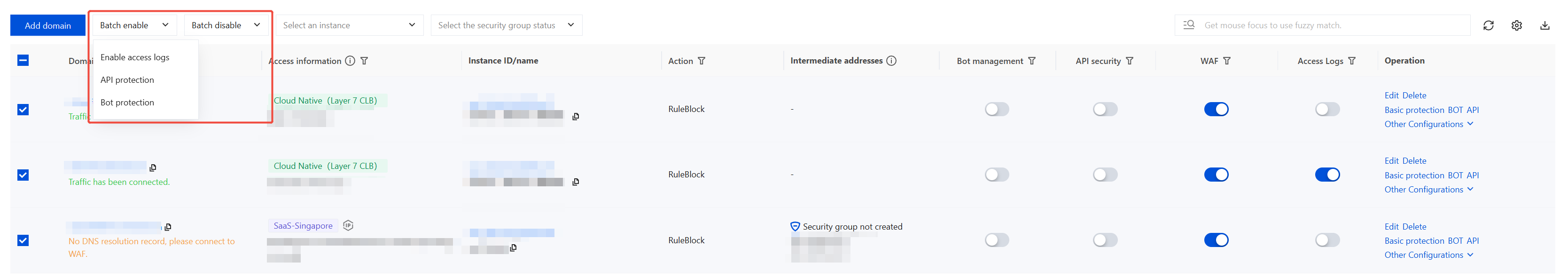The image size is (1568, 279).
Task: Click the Add domain button
Action: coord(47,25)
